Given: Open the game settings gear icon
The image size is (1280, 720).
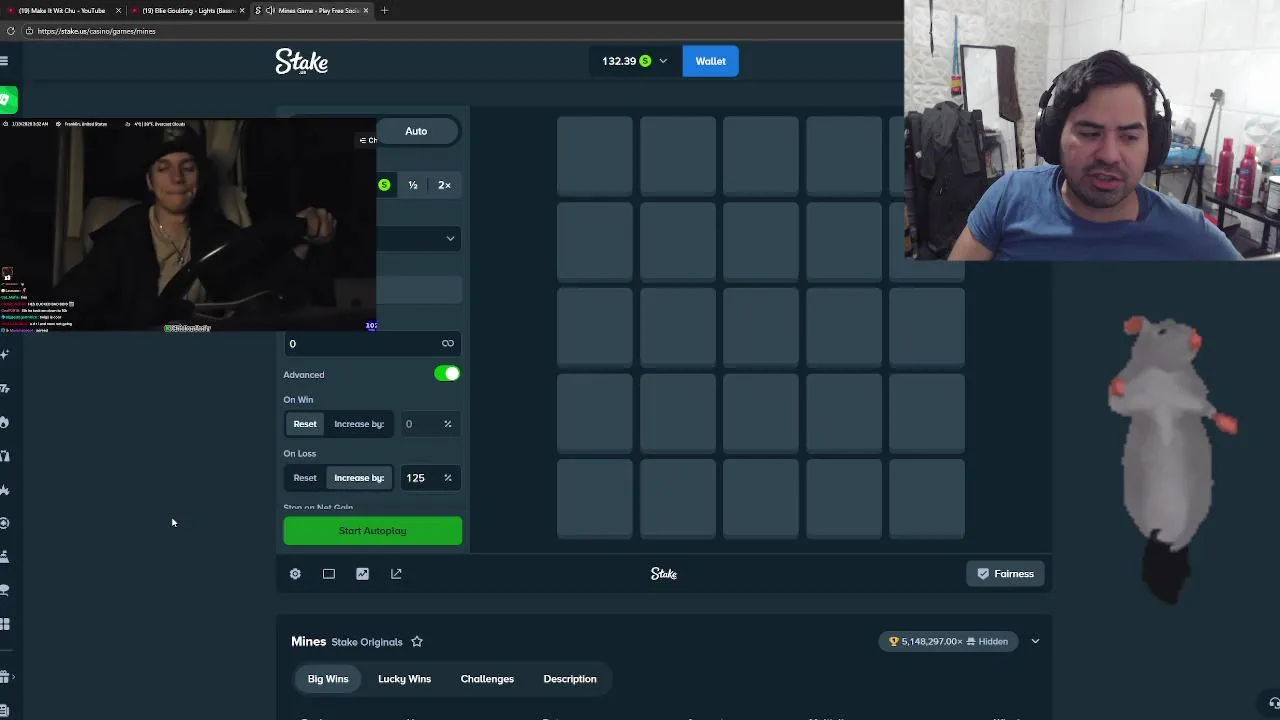Looking at the screenshot, I should [295, 574].
